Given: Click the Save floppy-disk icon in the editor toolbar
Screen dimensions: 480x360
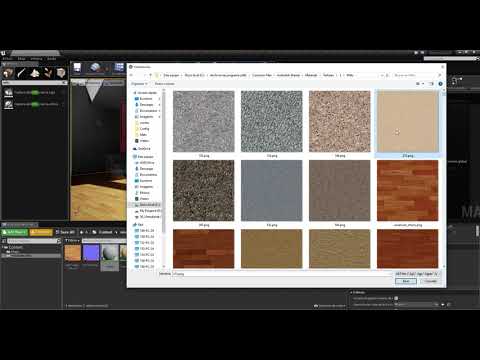Looking at the screenshot, I should (77, 68).
